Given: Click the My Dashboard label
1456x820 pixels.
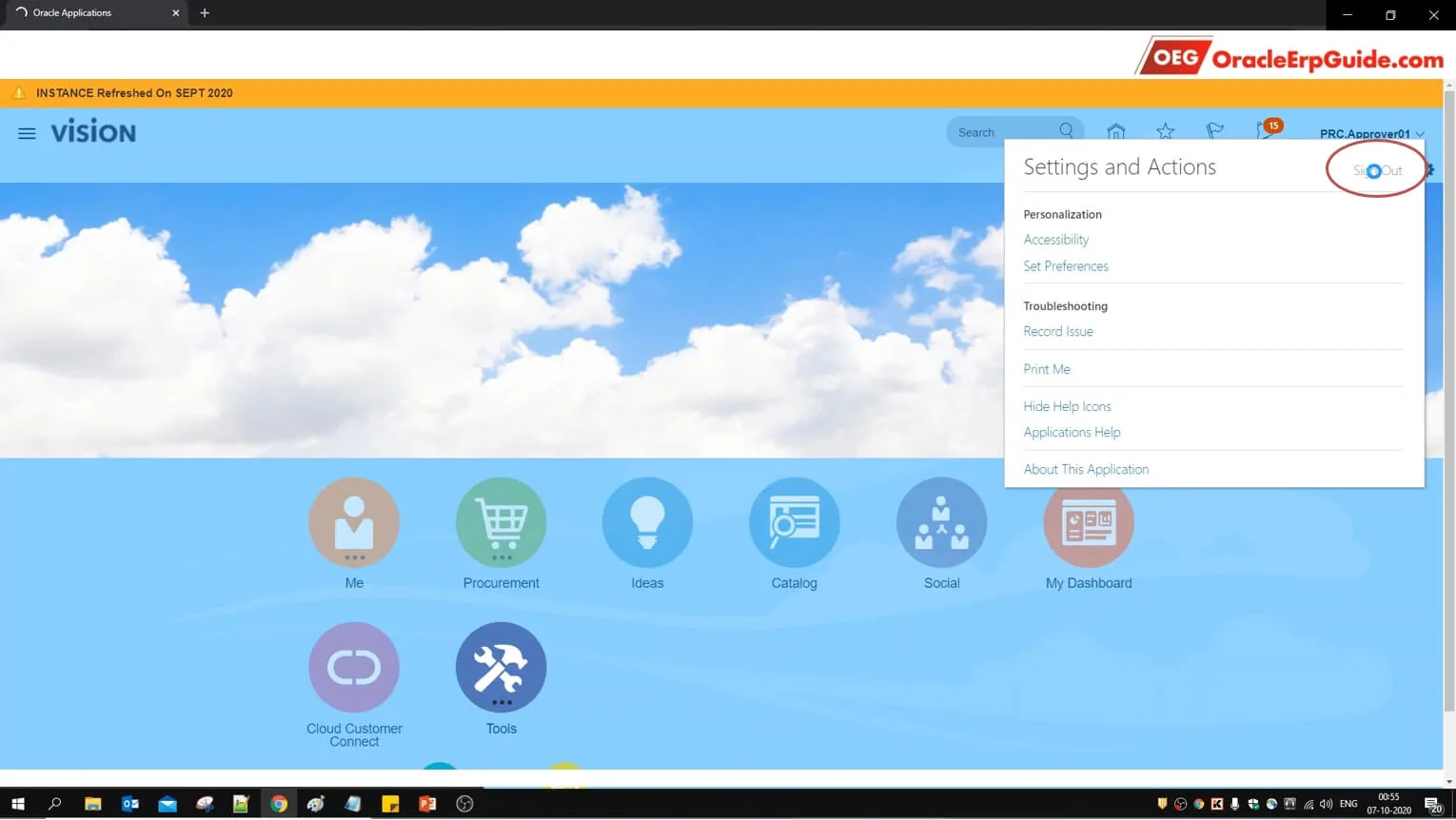Looking at the screenshot, I should coord(1089,583).
